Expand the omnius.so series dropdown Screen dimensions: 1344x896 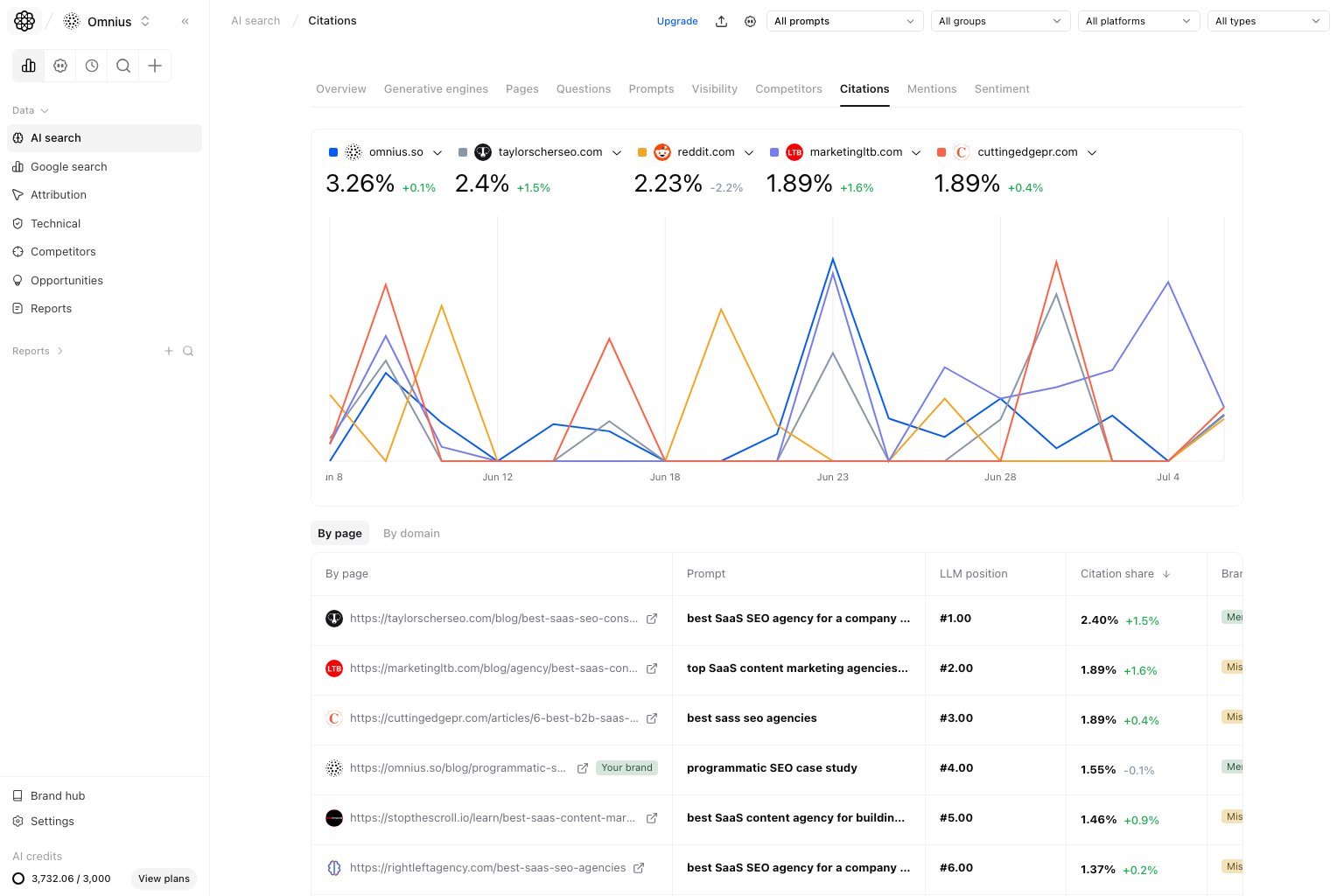[x=437, y=152]
